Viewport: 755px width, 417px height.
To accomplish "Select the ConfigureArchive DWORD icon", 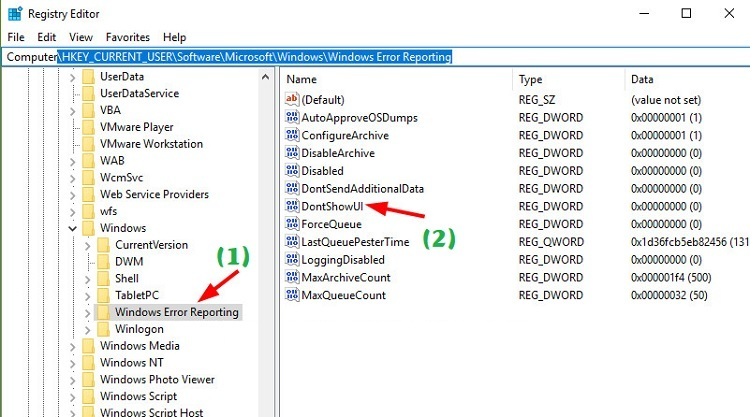I will coord(292,135).
